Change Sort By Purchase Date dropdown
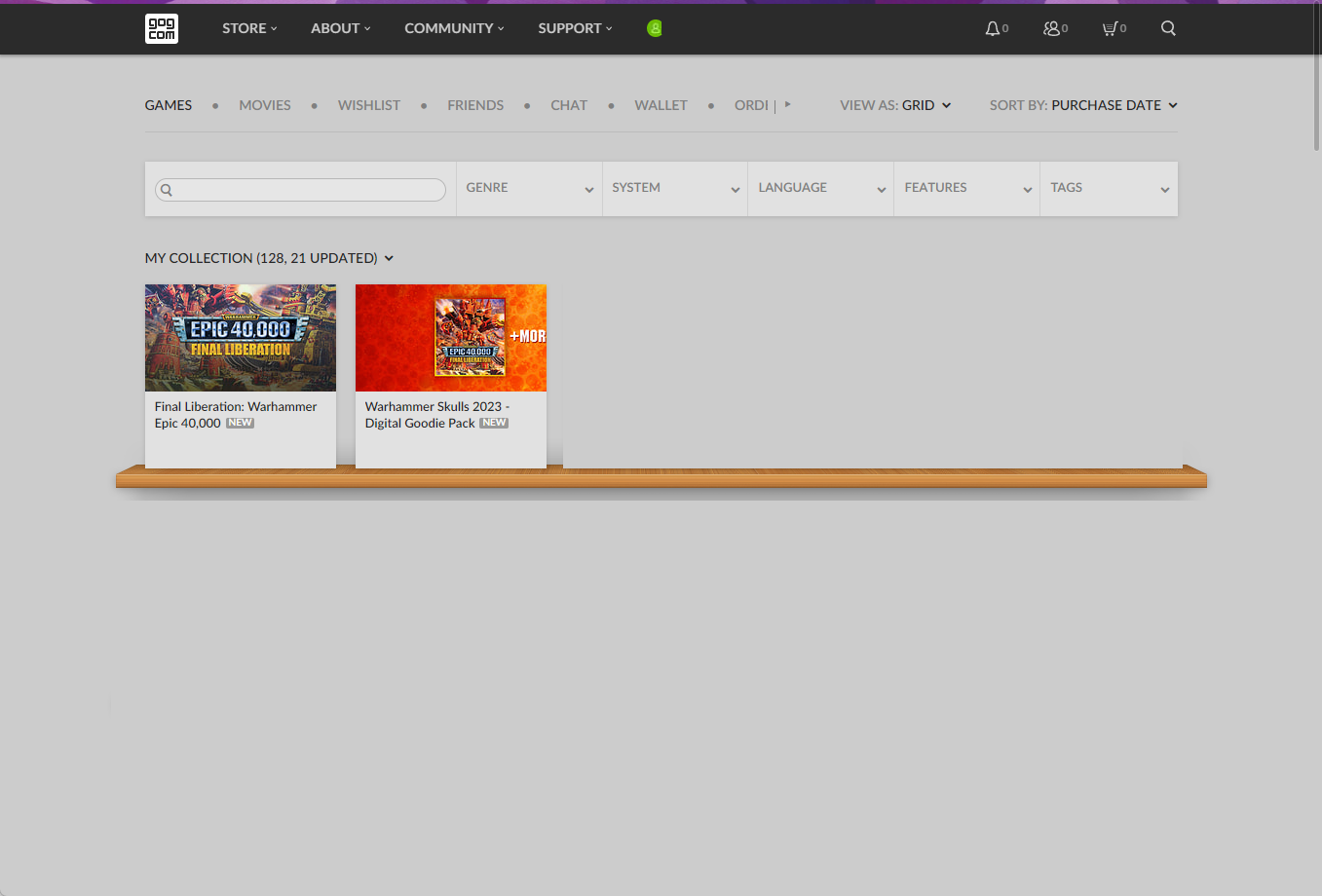The width and height of the screenshot is (1322, 896). click(1083, 105)
